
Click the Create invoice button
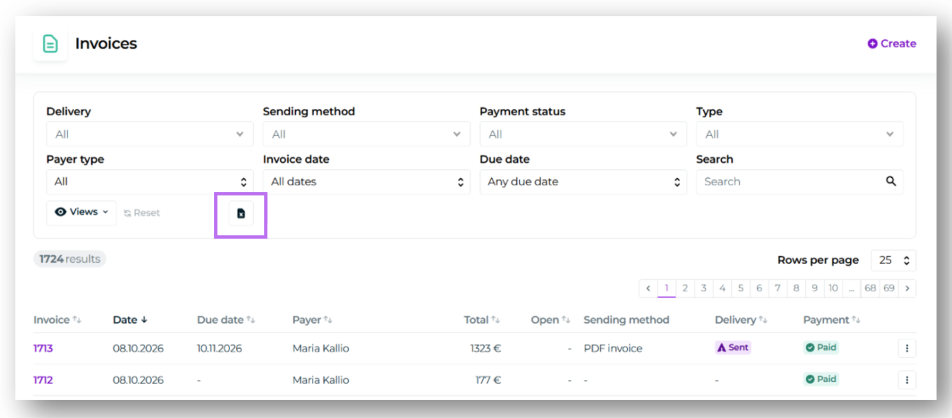(892, 44)
